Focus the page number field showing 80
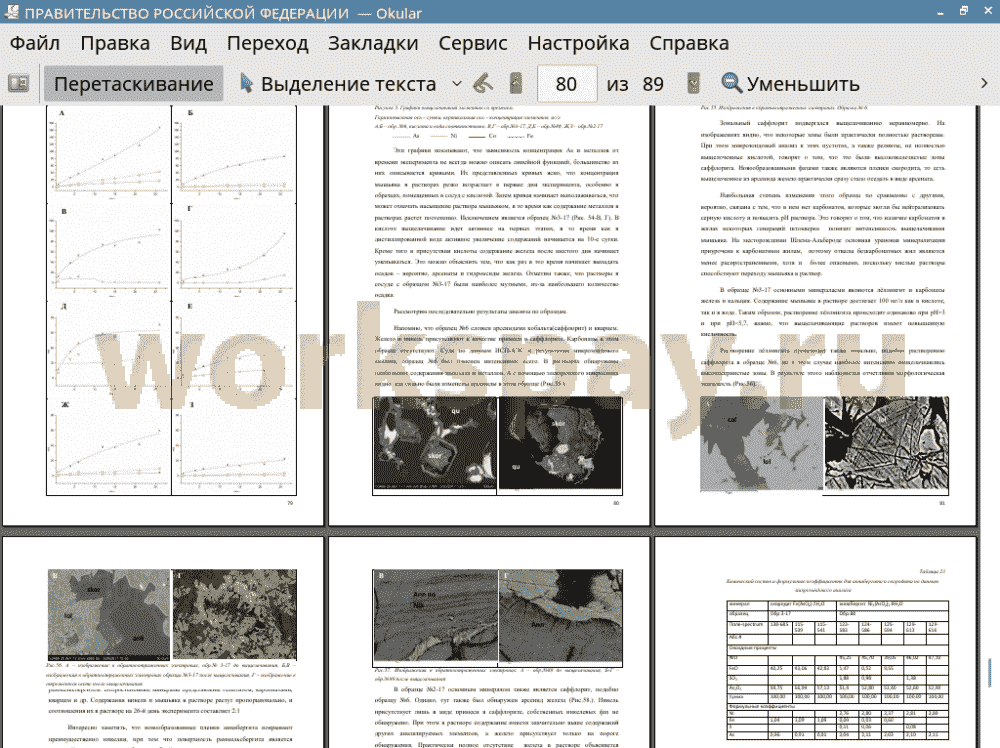This screenshot has height=748, width=1000. 567,84
